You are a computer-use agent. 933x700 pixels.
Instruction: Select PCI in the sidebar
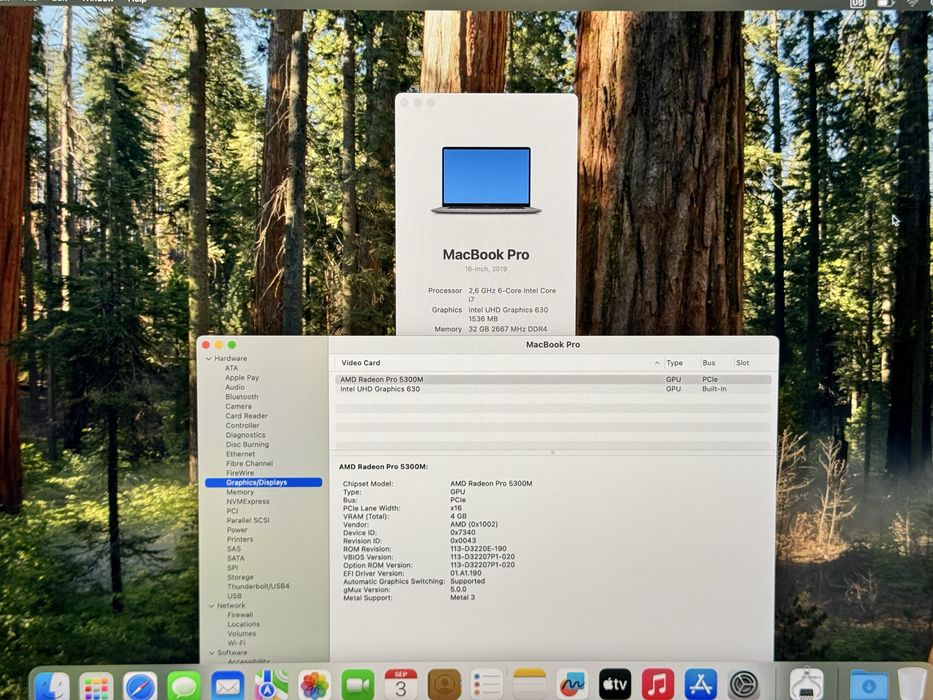(232, 511)
